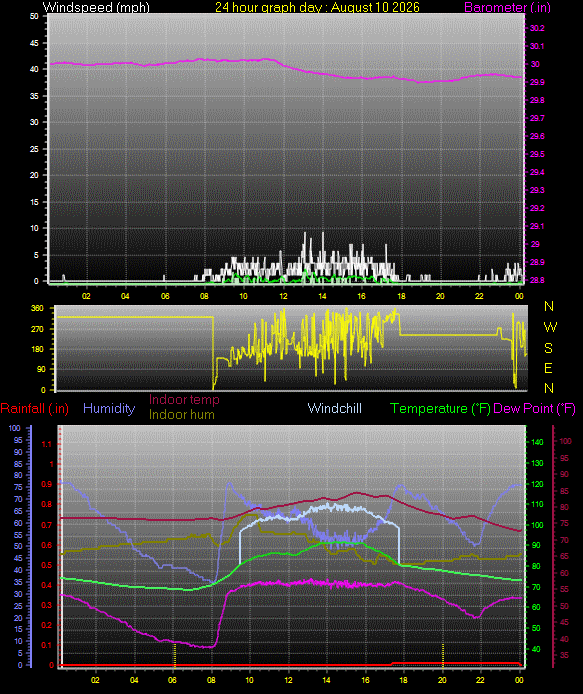
Task: Click the yellow marker at hour 20
Action: [x=443, y=655]
